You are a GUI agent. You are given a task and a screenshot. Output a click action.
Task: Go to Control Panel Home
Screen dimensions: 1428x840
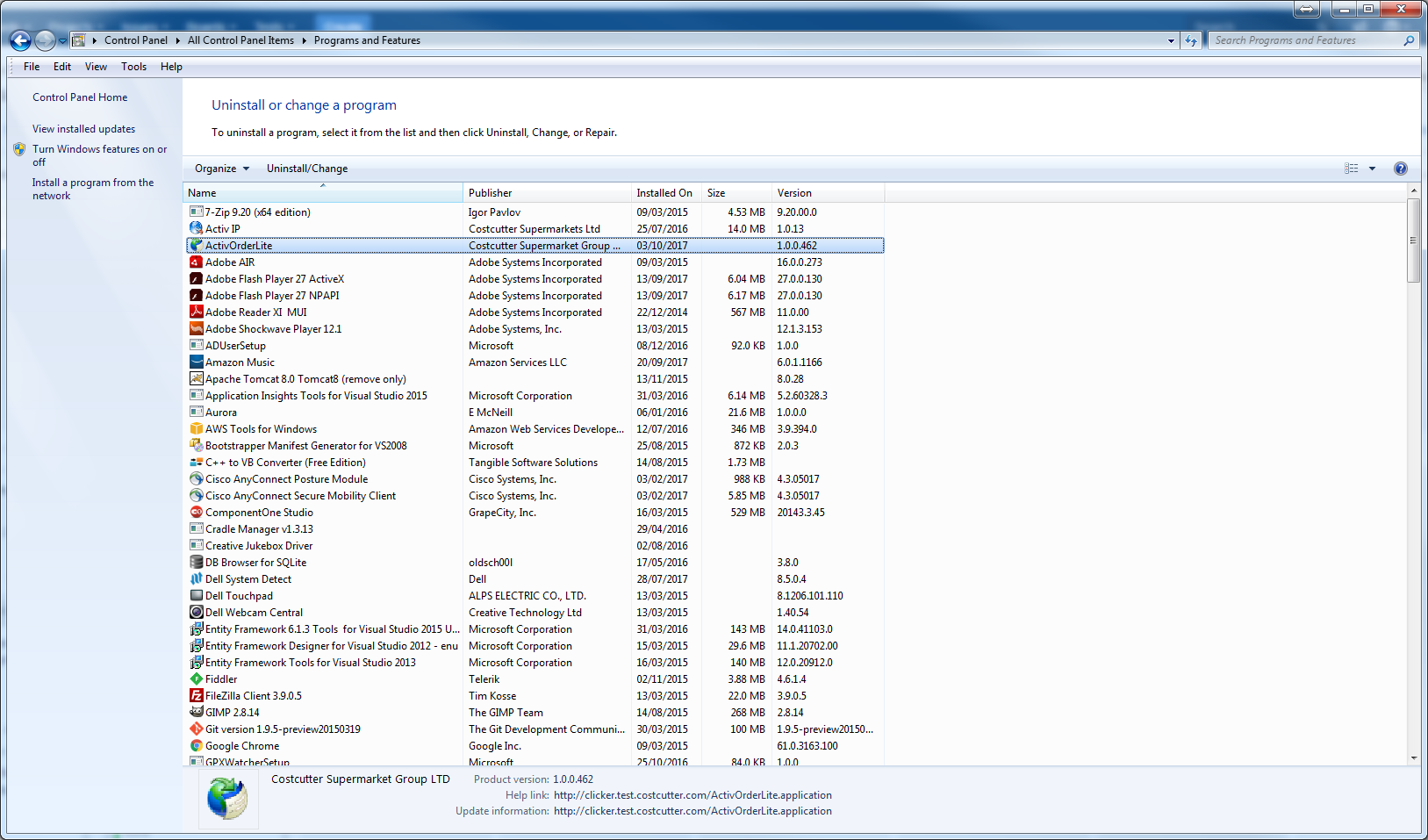[x=80, y=97]
